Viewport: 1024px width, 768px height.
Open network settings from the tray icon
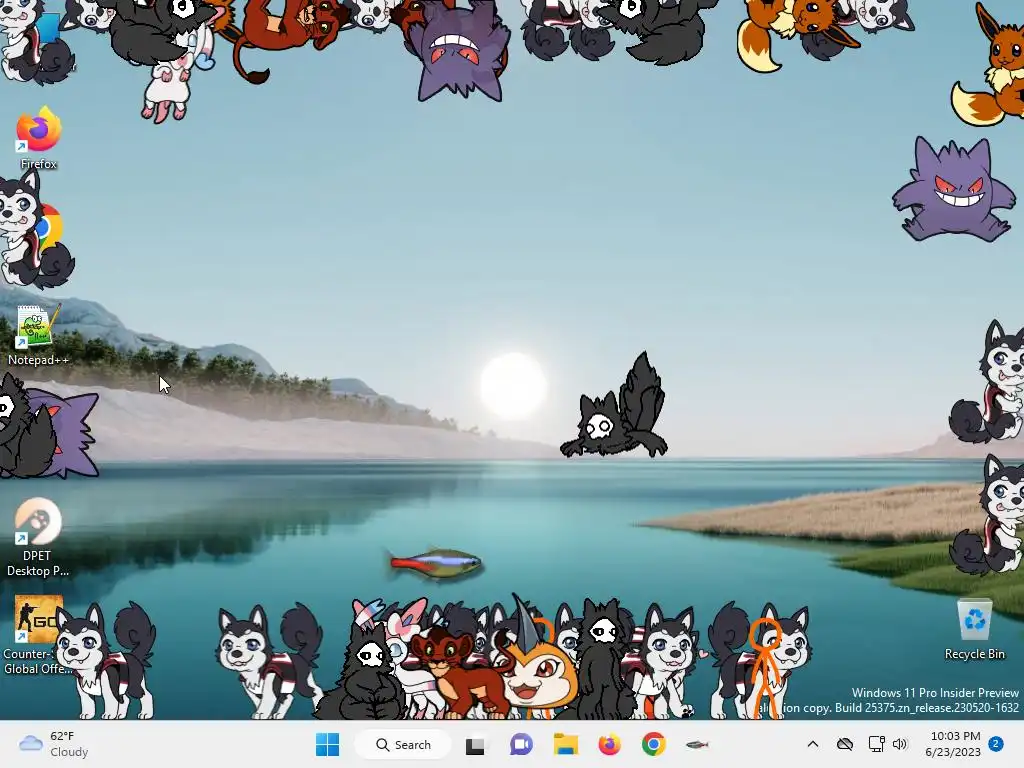click(876, 744)
